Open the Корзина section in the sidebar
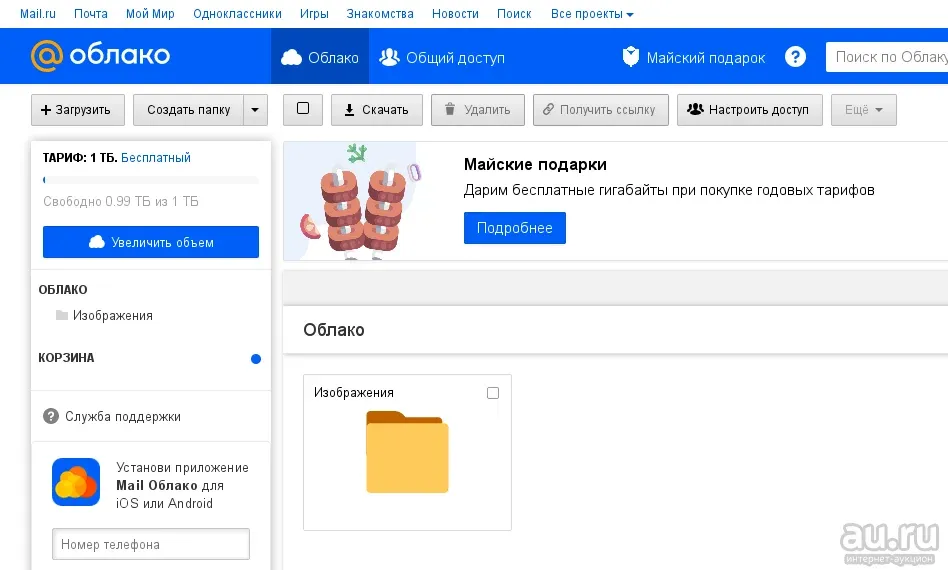This screenshot has width=948, height=570. (x=67, y=358)
